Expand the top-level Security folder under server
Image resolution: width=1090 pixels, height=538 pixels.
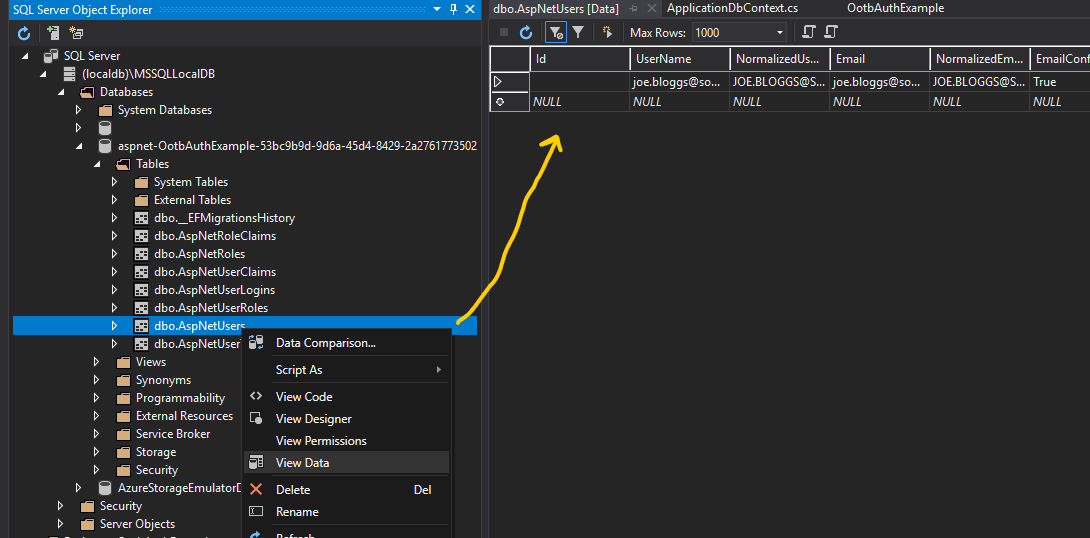(61, 506)
